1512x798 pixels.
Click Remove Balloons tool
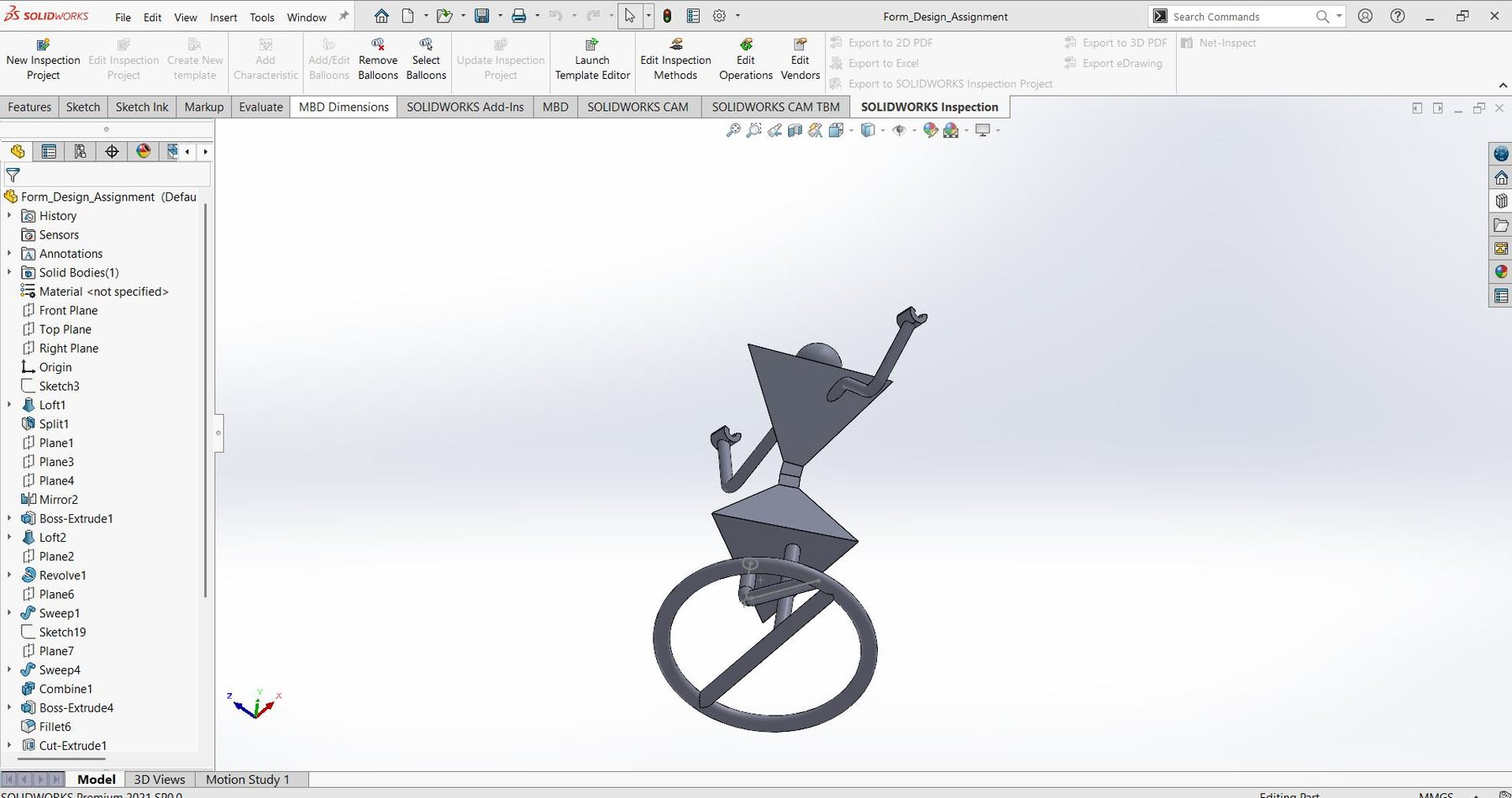(x=378, y=60)
